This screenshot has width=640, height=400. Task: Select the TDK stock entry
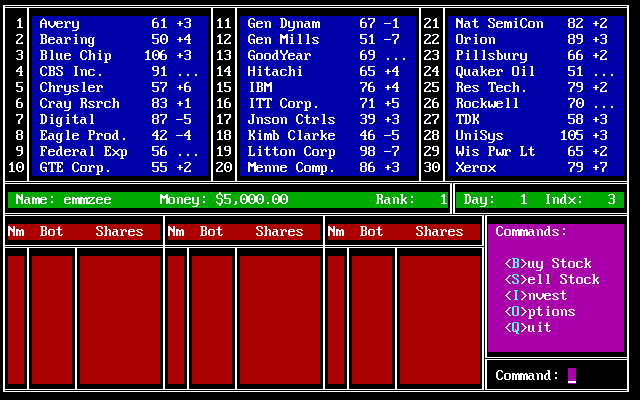(536, 119)
